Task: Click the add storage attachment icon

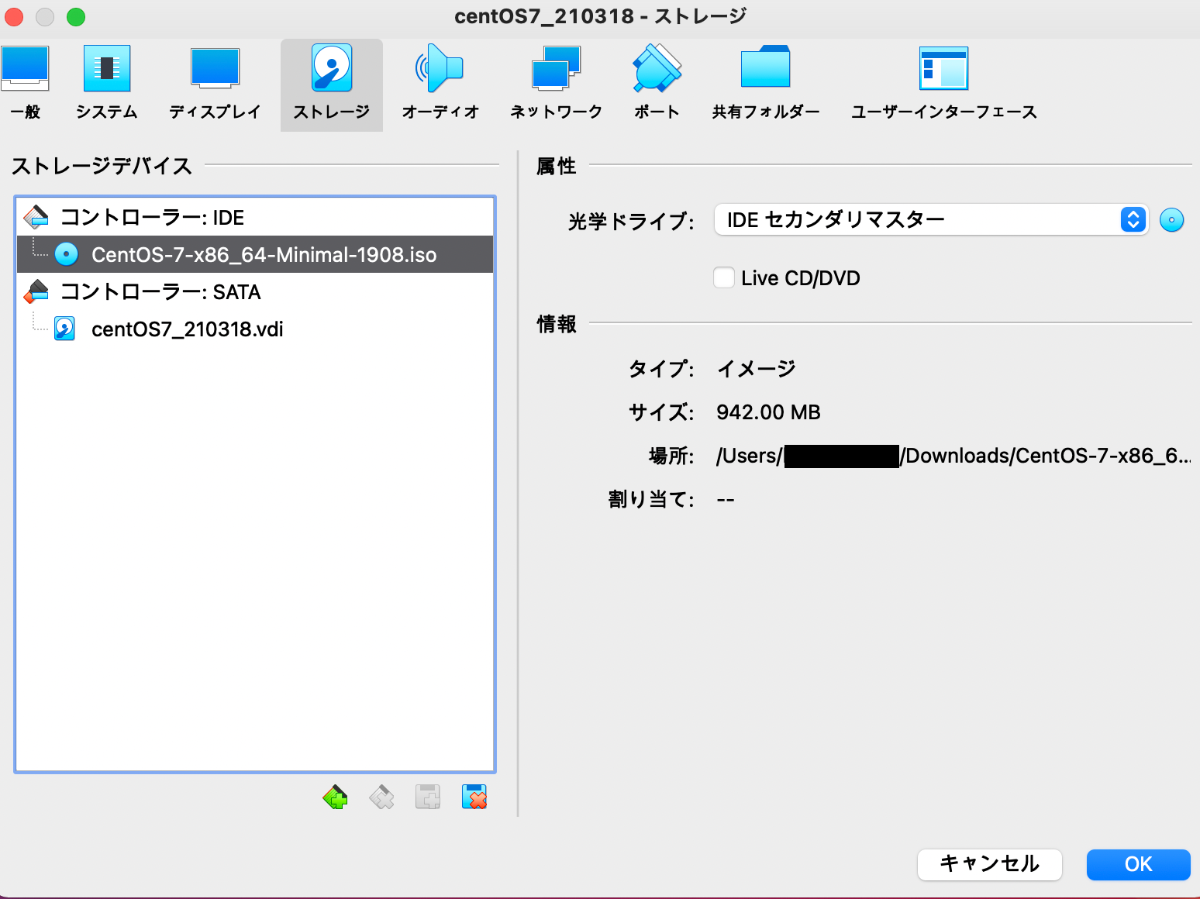Action: [x=428, y=797]
